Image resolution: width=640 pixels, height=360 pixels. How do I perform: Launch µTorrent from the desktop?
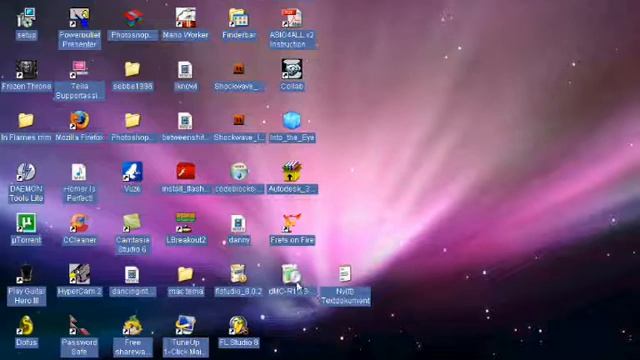[26, 223]
